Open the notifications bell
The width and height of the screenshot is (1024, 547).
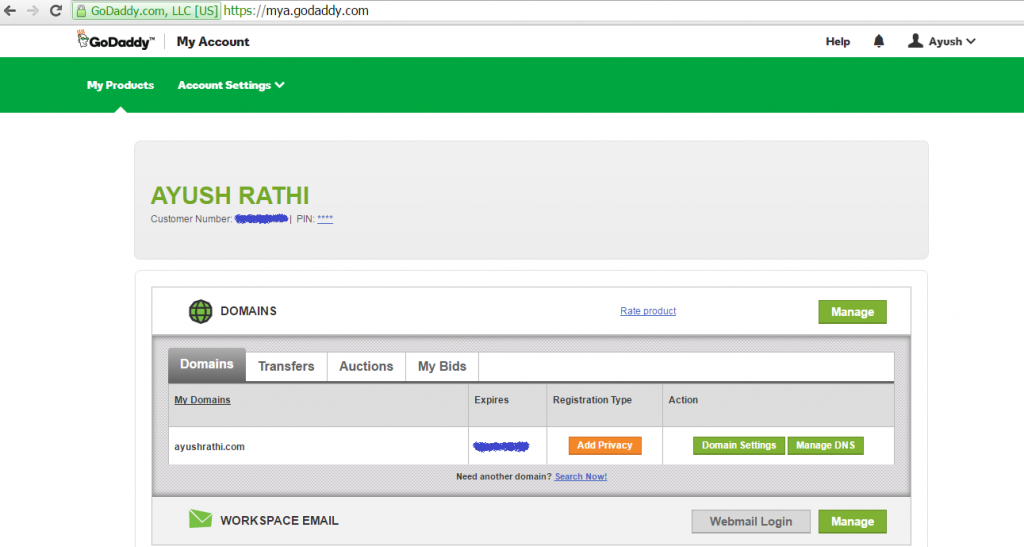879,41
